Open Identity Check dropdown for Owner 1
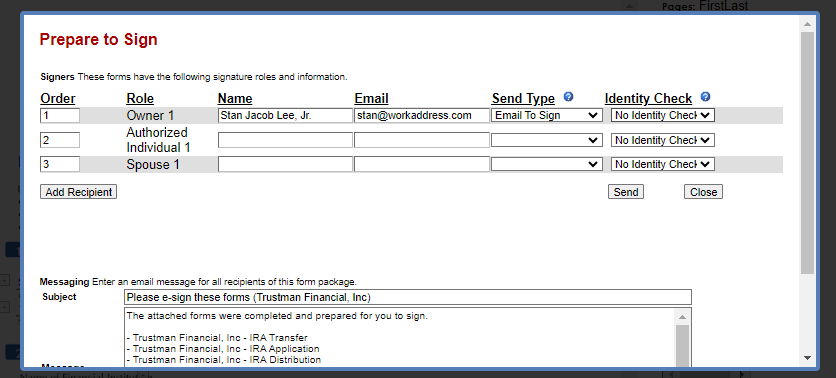836x378 pixels. pyautogui.click(x=663, y=115)
